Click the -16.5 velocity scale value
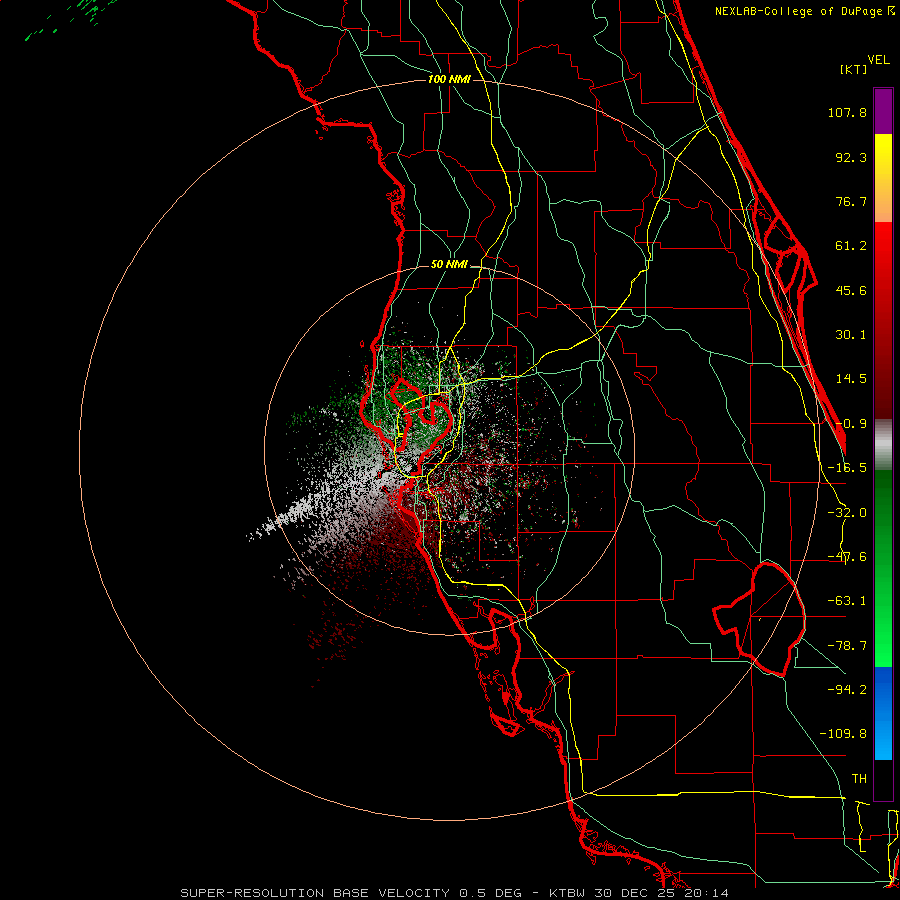900x900 pixels. coord(847,468)
